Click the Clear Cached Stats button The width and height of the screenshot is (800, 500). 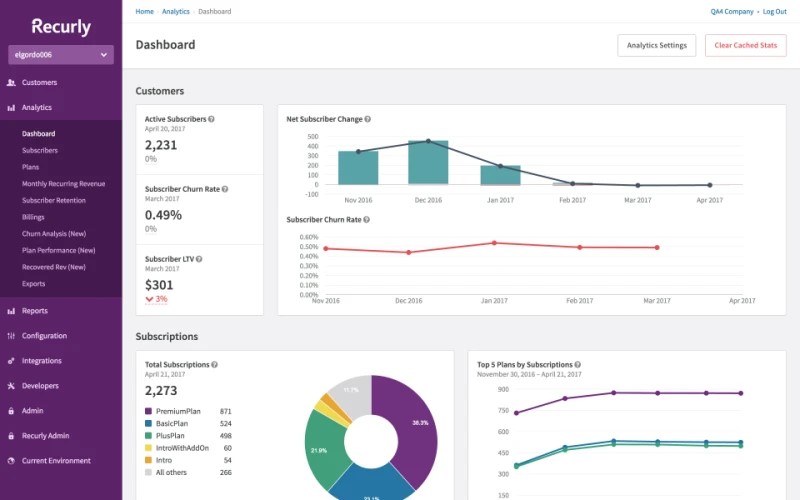[x=745, y=45]
